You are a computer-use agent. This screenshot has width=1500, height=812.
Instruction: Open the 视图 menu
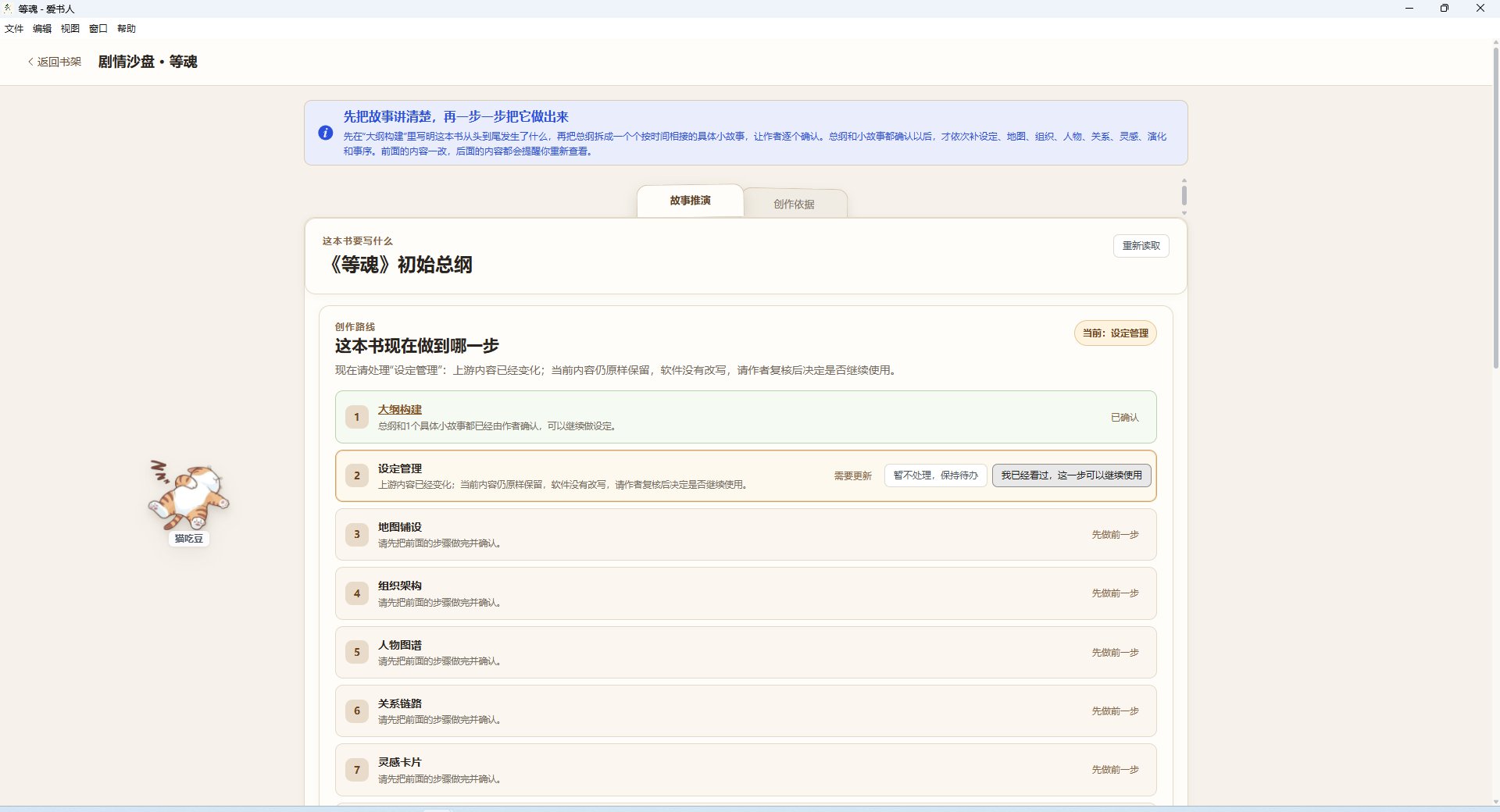70,29
